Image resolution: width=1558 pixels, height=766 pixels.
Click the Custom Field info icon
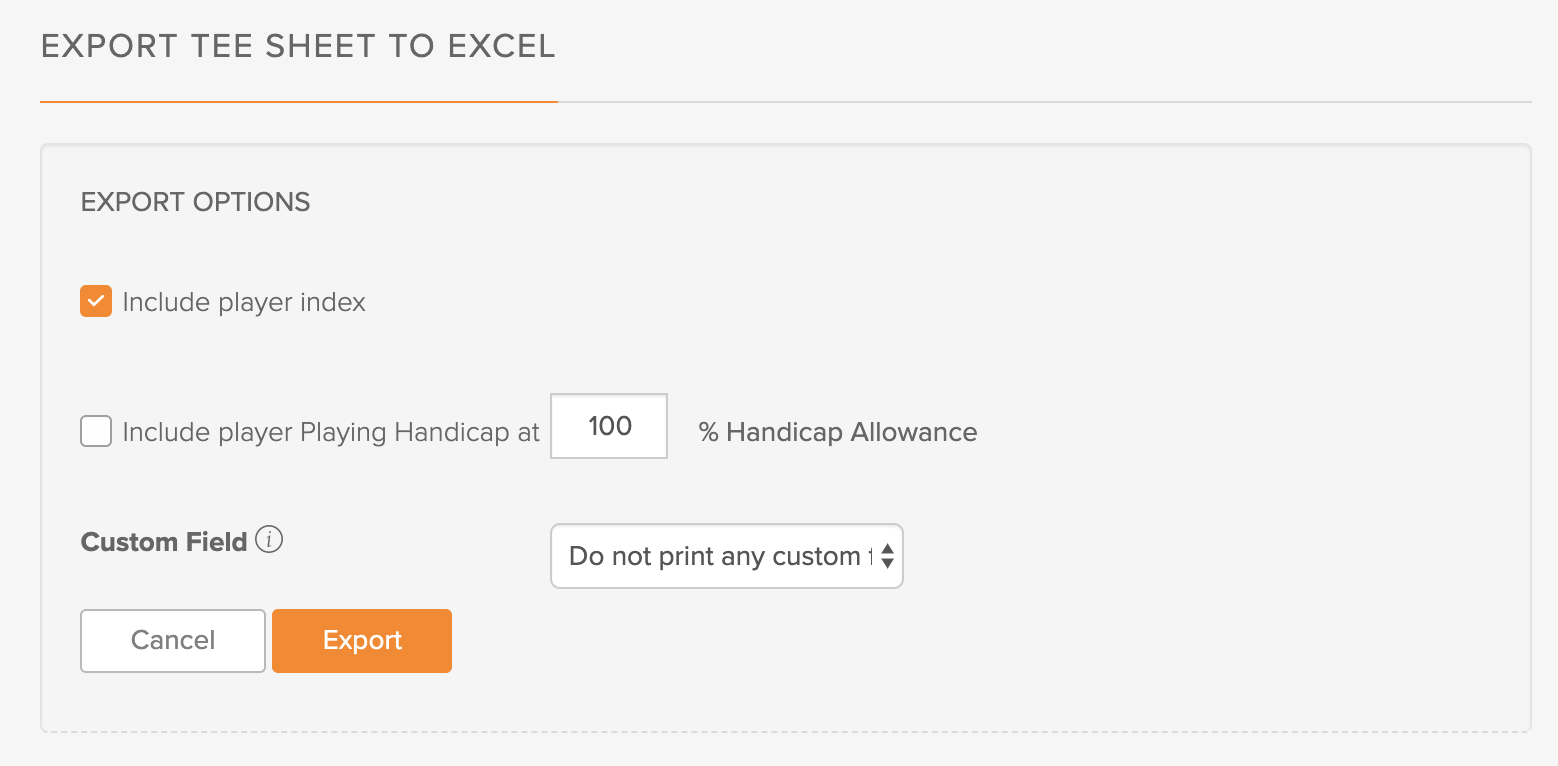pos(269,540)
